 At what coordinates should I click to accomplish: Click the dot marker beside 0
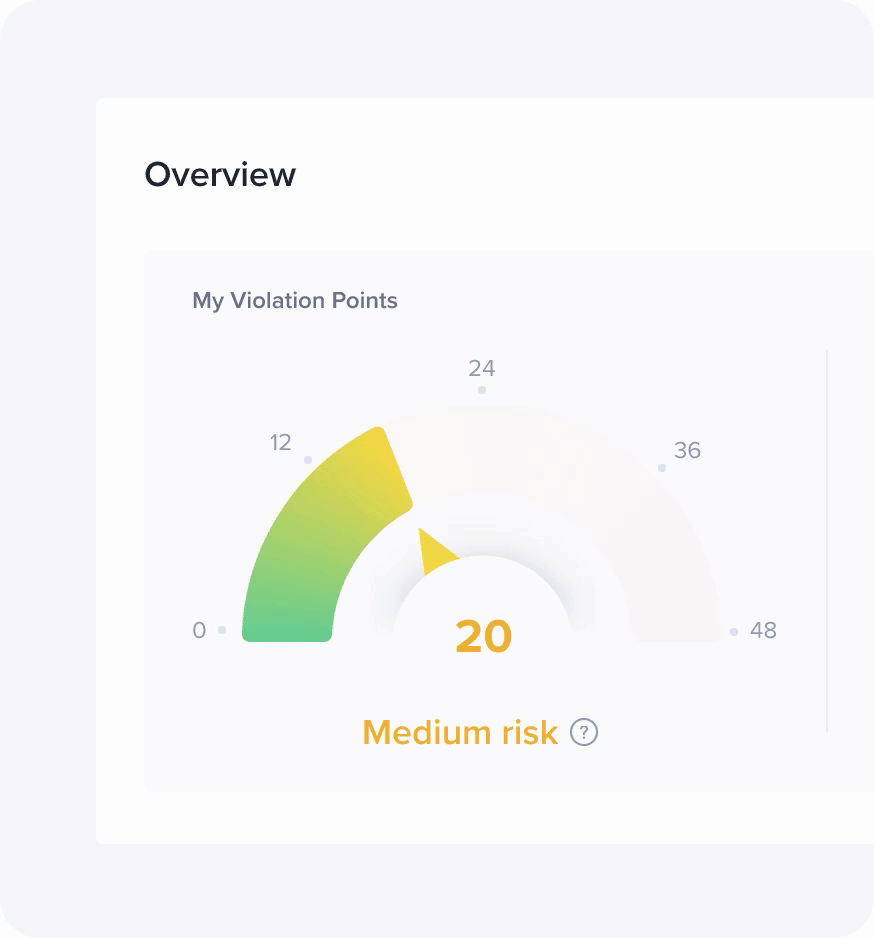(222, 630)
